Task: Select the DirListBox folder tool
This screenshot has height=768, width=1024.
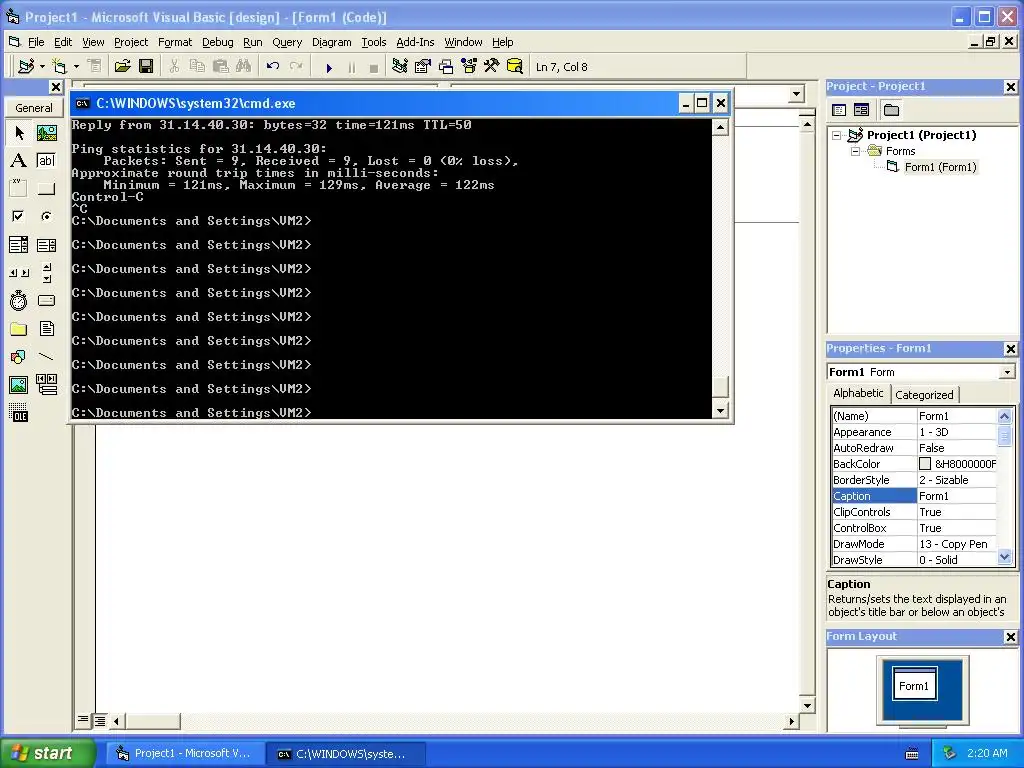Action: click(19, 328)
